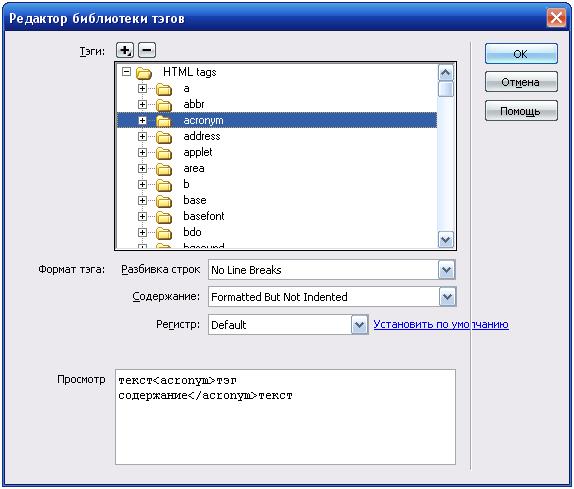Screen dimensions: 574x489
Task: Select the base tag label
Action: click(195, 200)
